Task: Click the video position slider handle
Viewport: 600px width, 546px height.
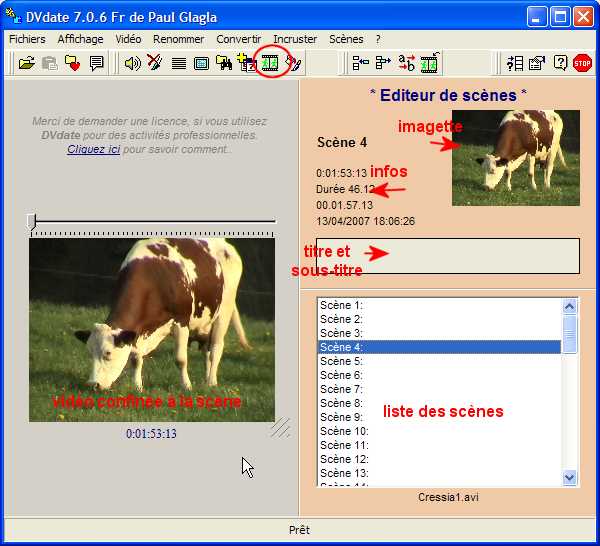Action: [32, 221]
